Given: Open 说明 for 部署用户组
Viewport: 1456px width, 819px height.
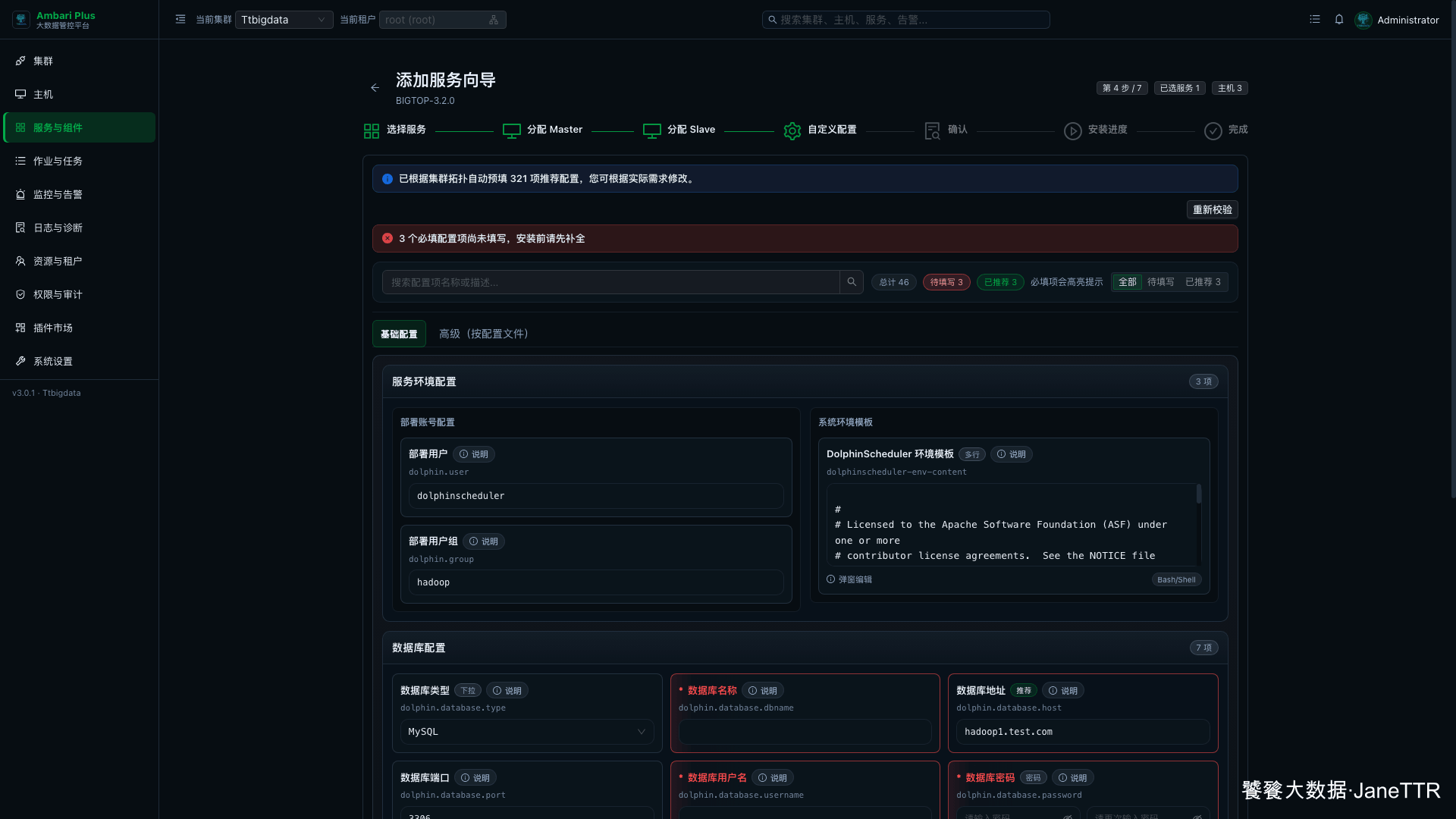Looking at the screenshot, I should click(x=484, y=541).
